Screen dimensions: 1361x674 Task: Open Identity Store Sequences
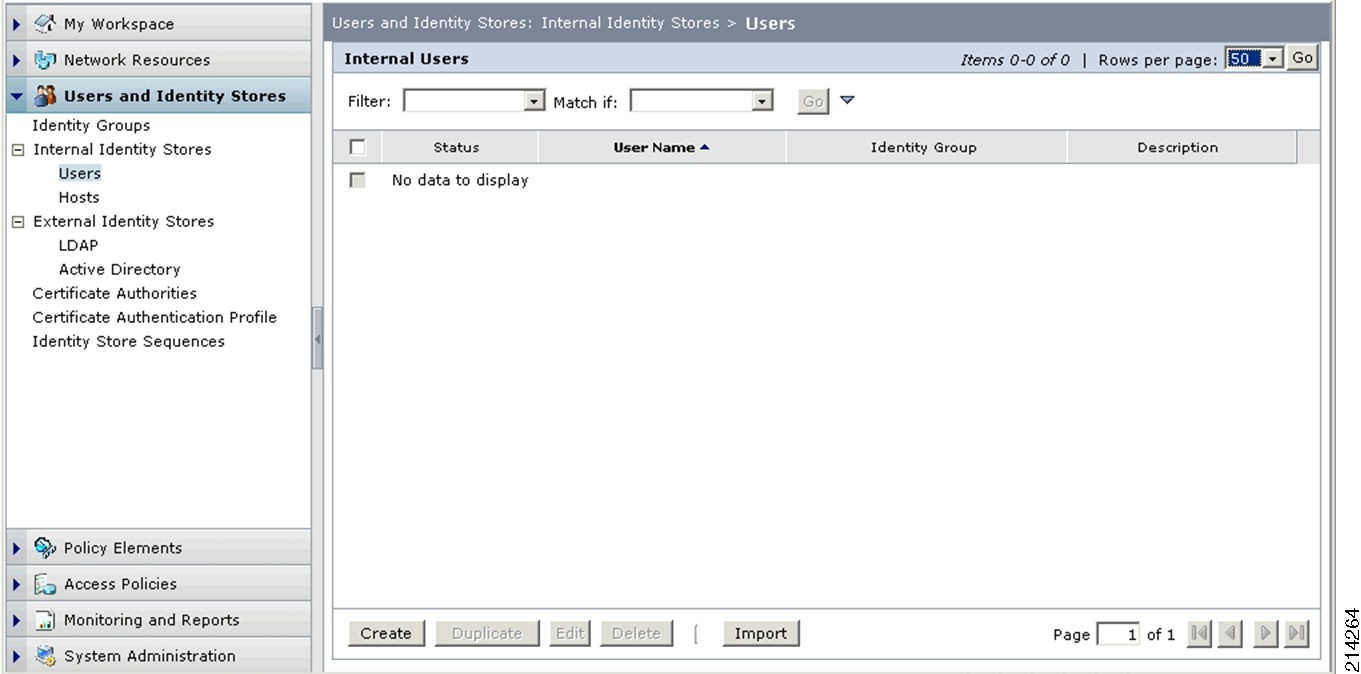click(129, 341)
